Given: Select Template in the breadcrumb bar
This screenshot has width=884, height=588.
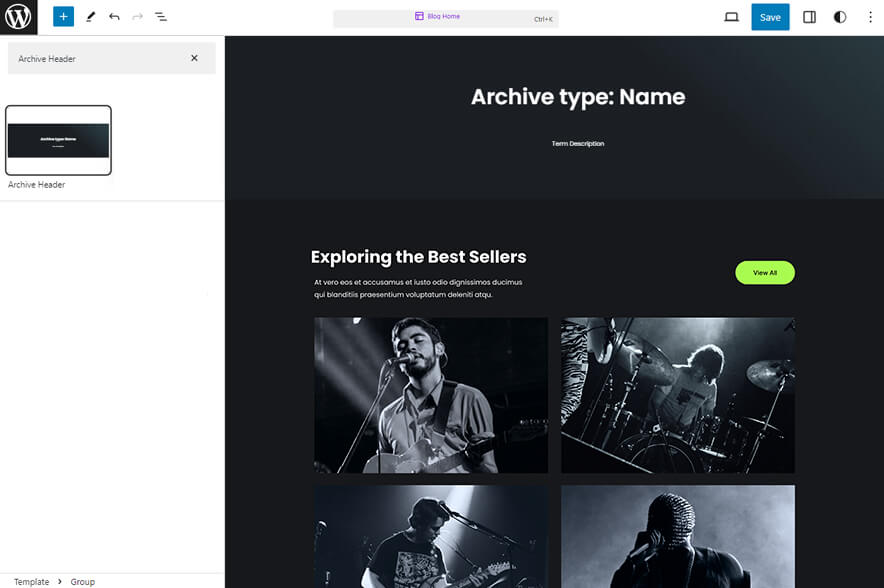Looking at the screenshot, I should pos(30,581).
